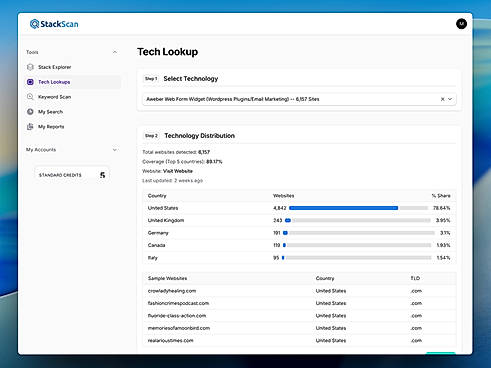The image size is (491, 368).
Task: Select the United Kingdom row label
Action: coord(166,220)
